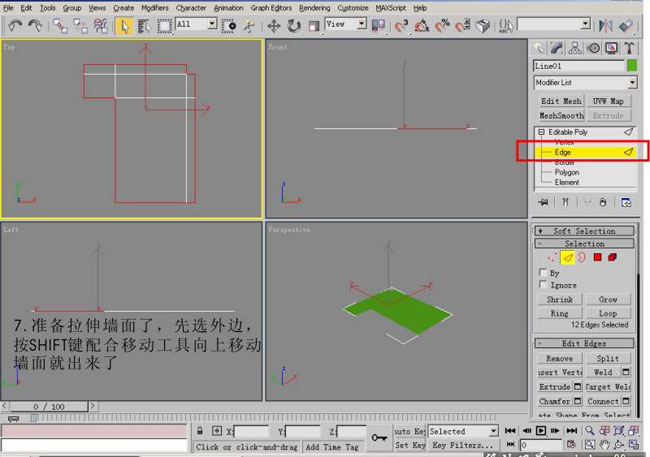Viewport: 650px width, 457px height.
Task: Open the Hierarchy command panel tab
Action: [575, 49]
